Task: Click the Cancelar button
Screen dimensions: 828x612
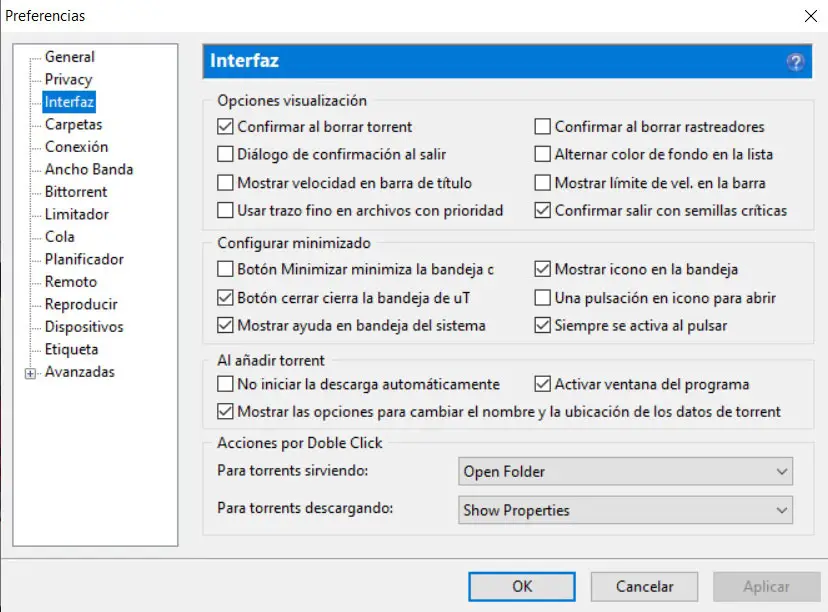Action: pyautogui.click(x=644, y=587)
